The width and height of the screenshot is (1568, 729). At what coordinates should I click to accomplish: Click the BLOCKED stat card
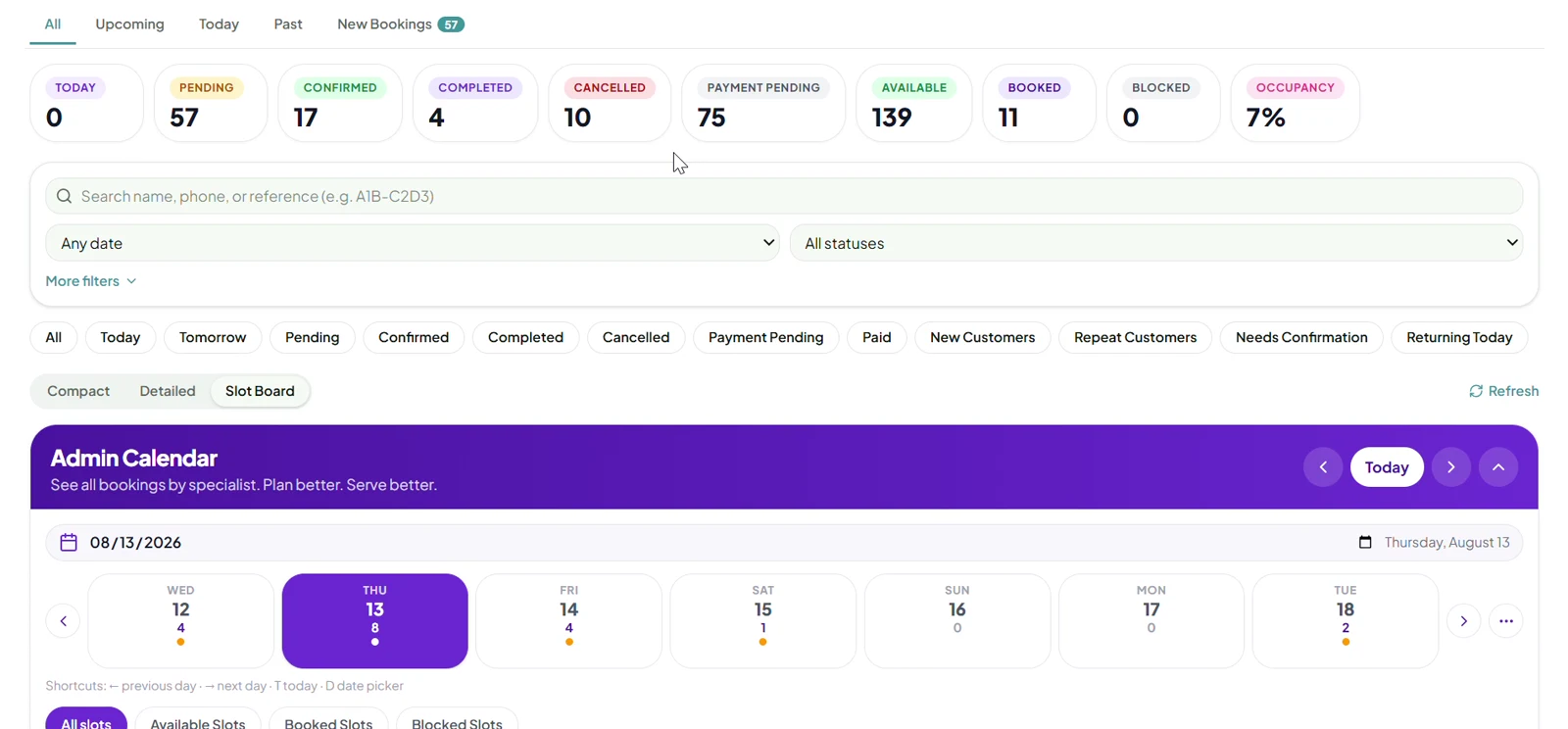1163,103
